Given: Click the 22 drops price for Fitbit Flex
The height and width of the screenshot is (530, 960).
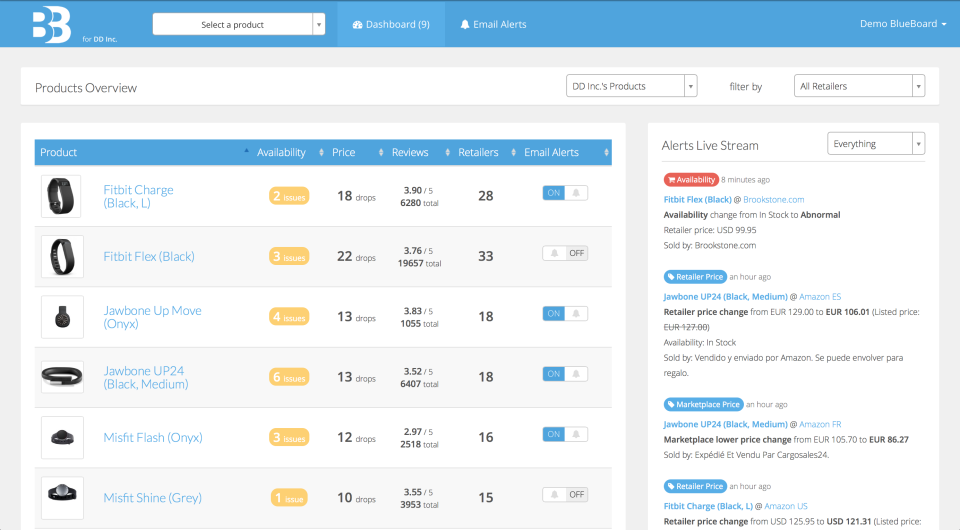Looking at the screenshot, I should tap(356, 256).
